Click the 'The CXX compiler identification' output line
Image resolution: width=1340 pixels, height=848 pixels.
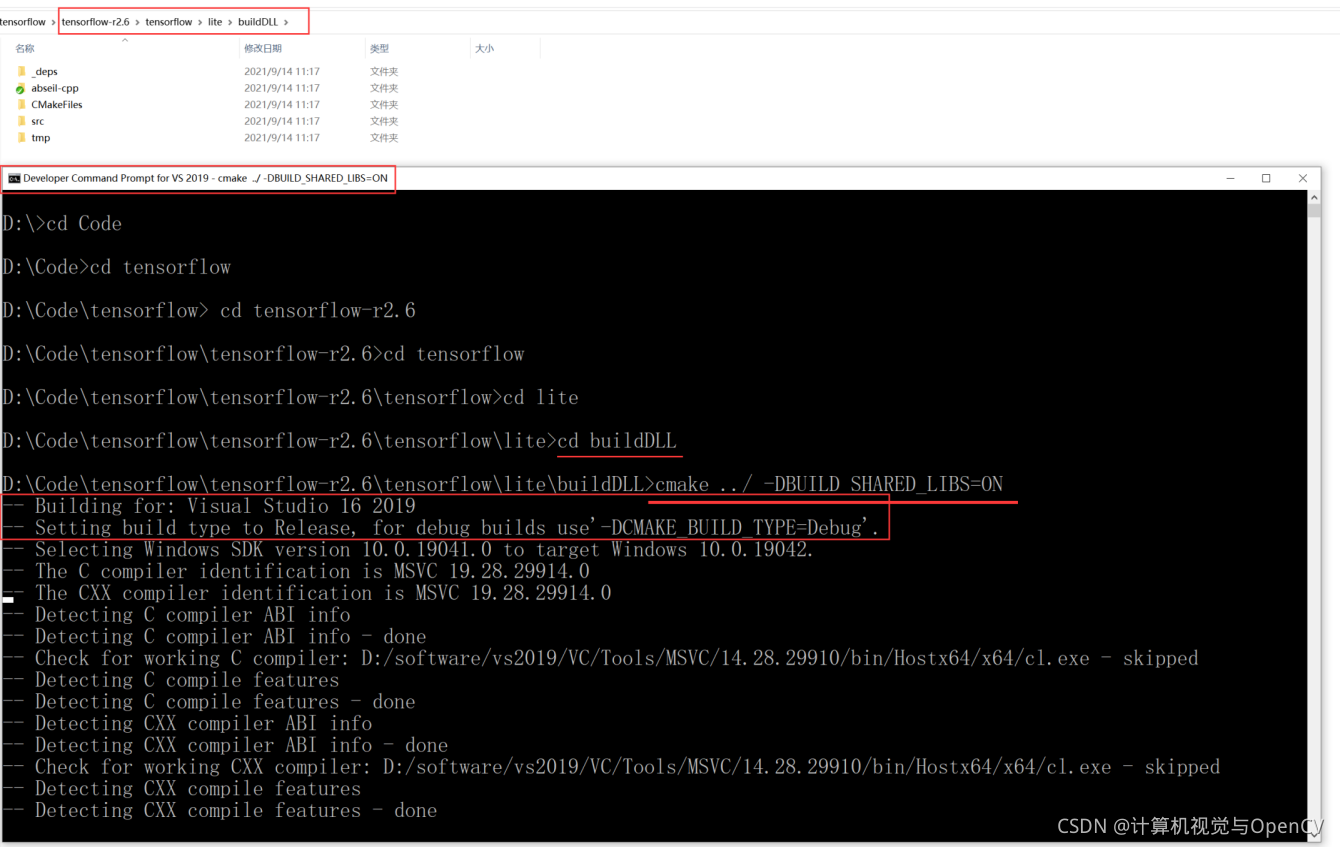(x=307, y=593)
